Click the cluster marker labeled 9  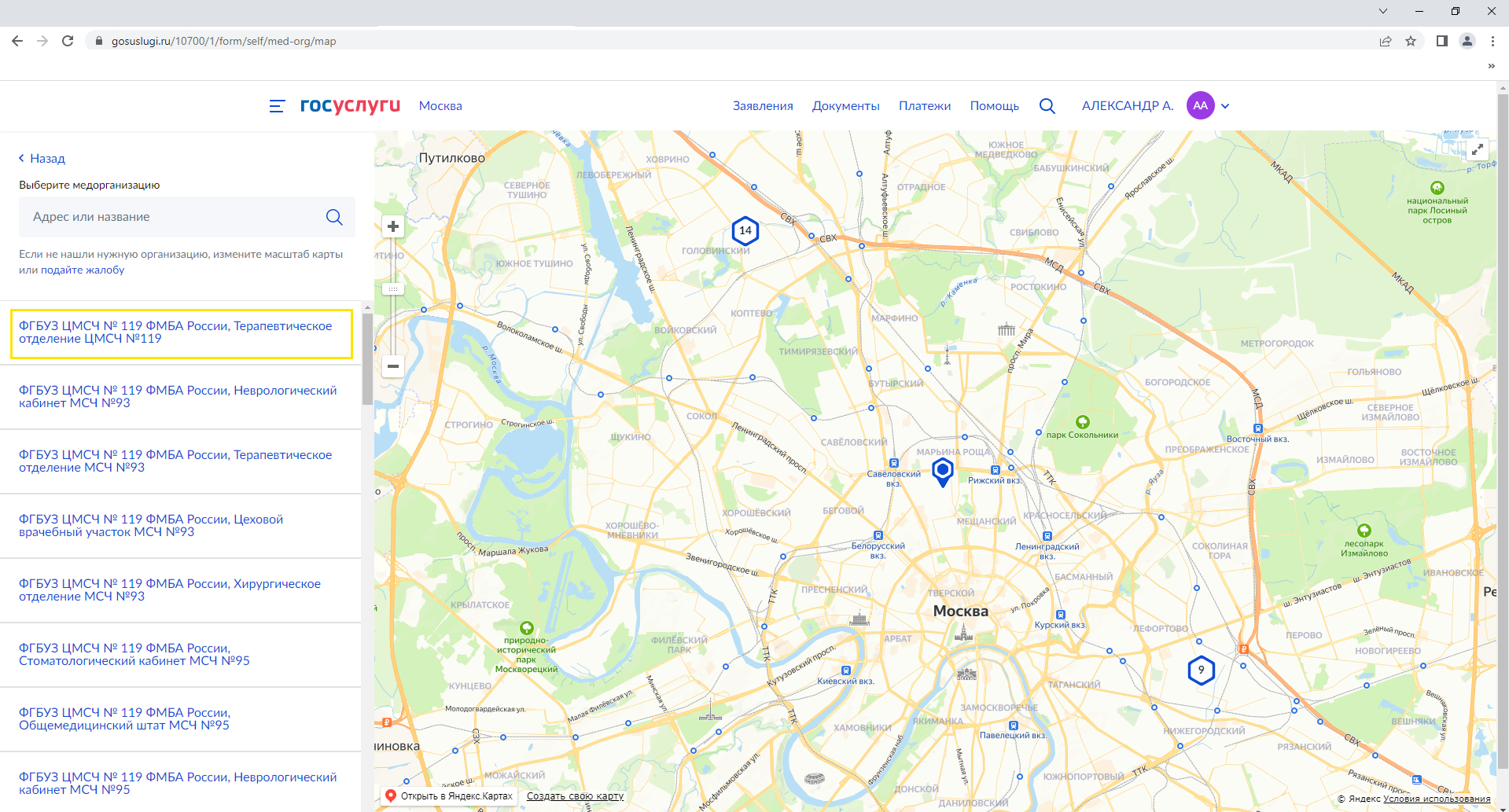(1201, 670)
